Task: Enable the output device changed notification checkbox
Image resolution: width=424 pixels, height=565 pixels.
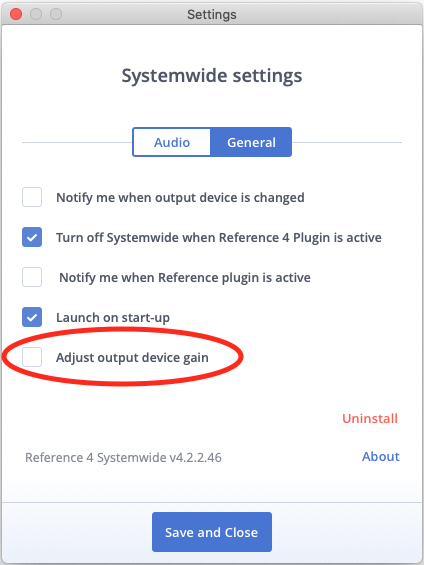Action: pos(32,197)
